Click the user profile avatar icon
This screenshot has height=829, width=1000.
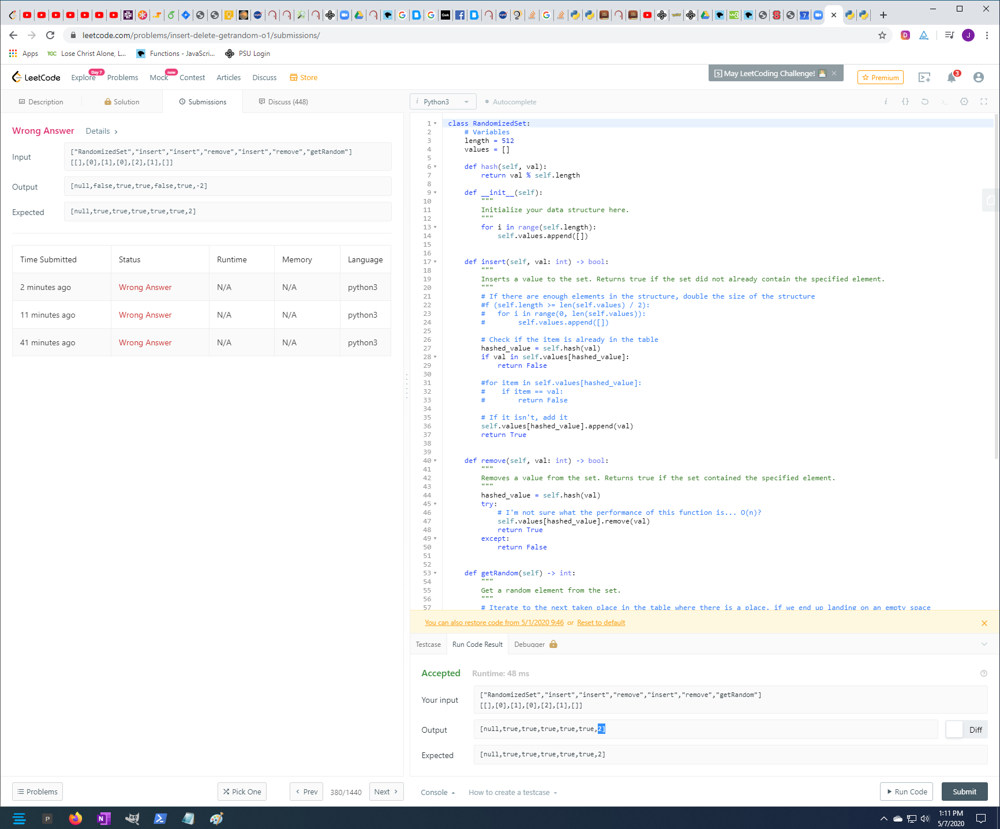[978, 77]
